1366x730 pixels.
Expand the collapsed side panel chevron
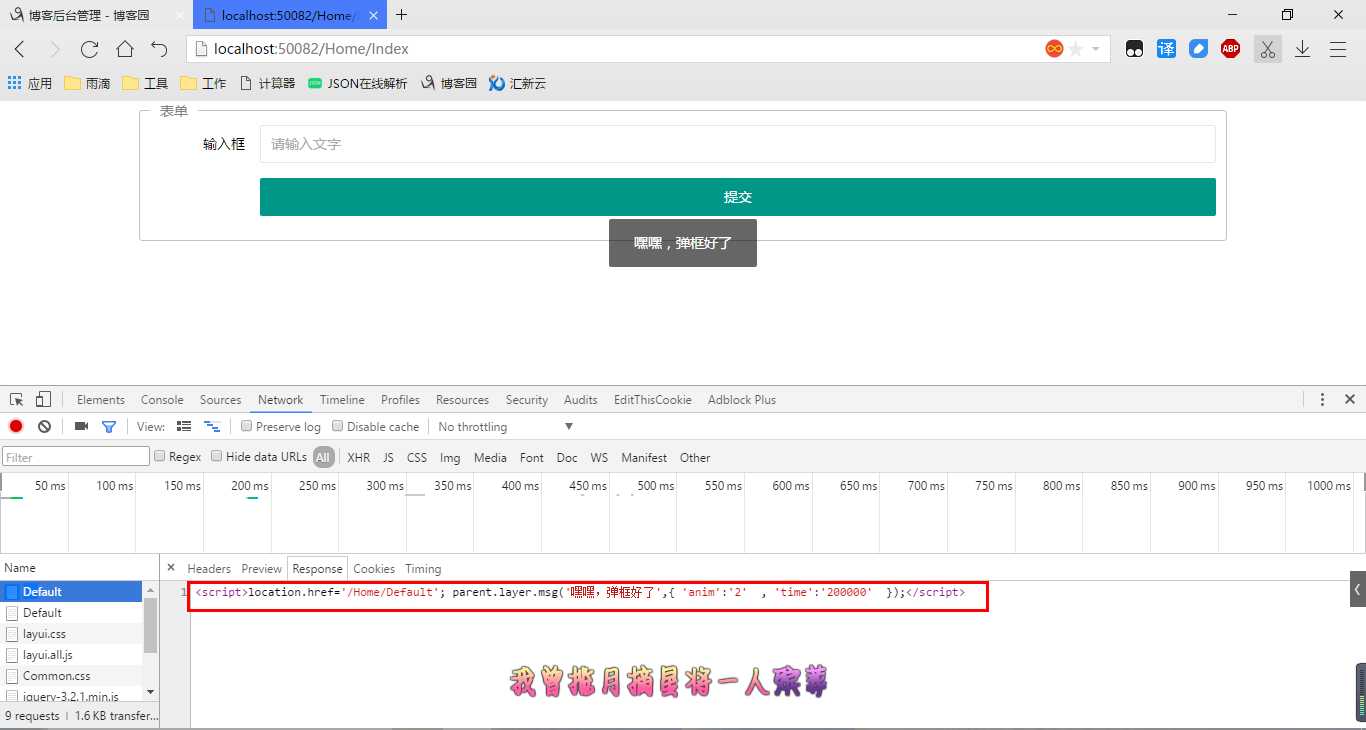click(x=1357, y=590)
